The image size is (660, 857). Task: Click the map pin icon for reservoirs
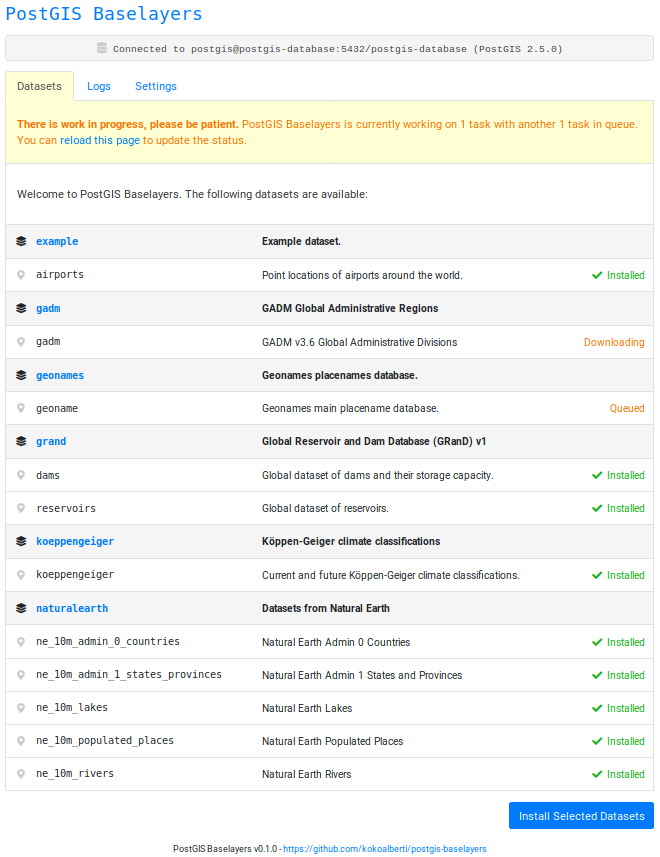(21, 508)
